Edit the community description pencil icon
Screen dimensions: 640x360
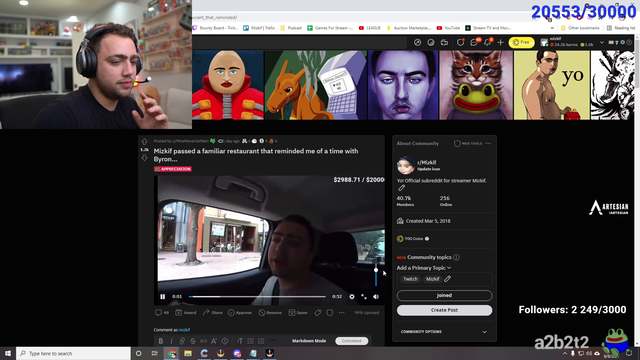pos(401,188)
